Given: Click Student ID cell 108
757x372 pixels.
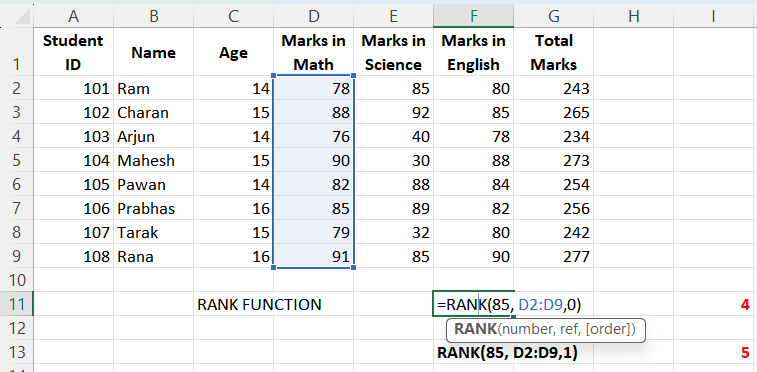Looking at the screenshot, I should 73,256.
